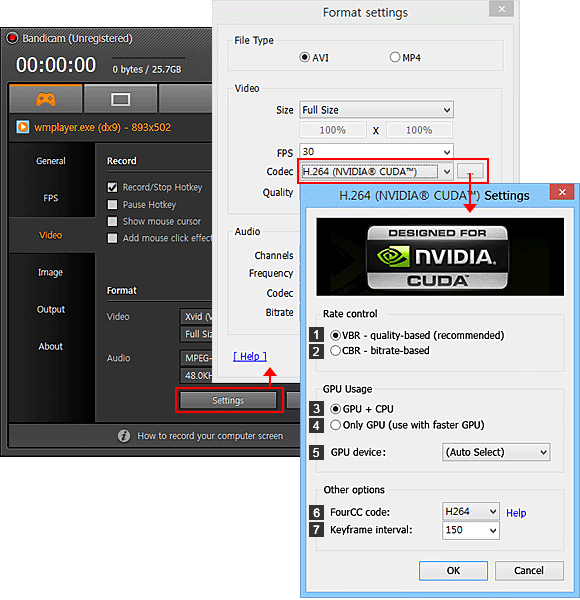Open the FPS section in Bandicam sidebar
580x600 pixels.
coord(51,198)
